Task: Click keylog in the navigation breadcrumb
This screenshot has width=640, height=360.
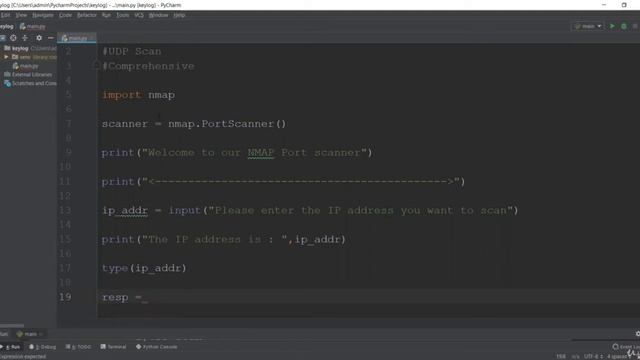Action: point(7,27)
